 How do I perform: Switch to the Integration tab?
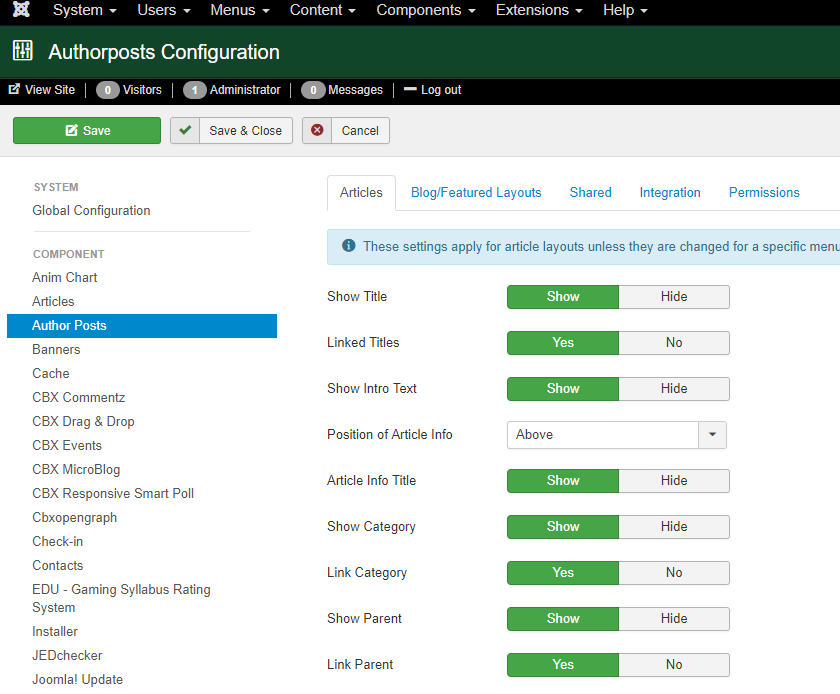coord(670,192)
